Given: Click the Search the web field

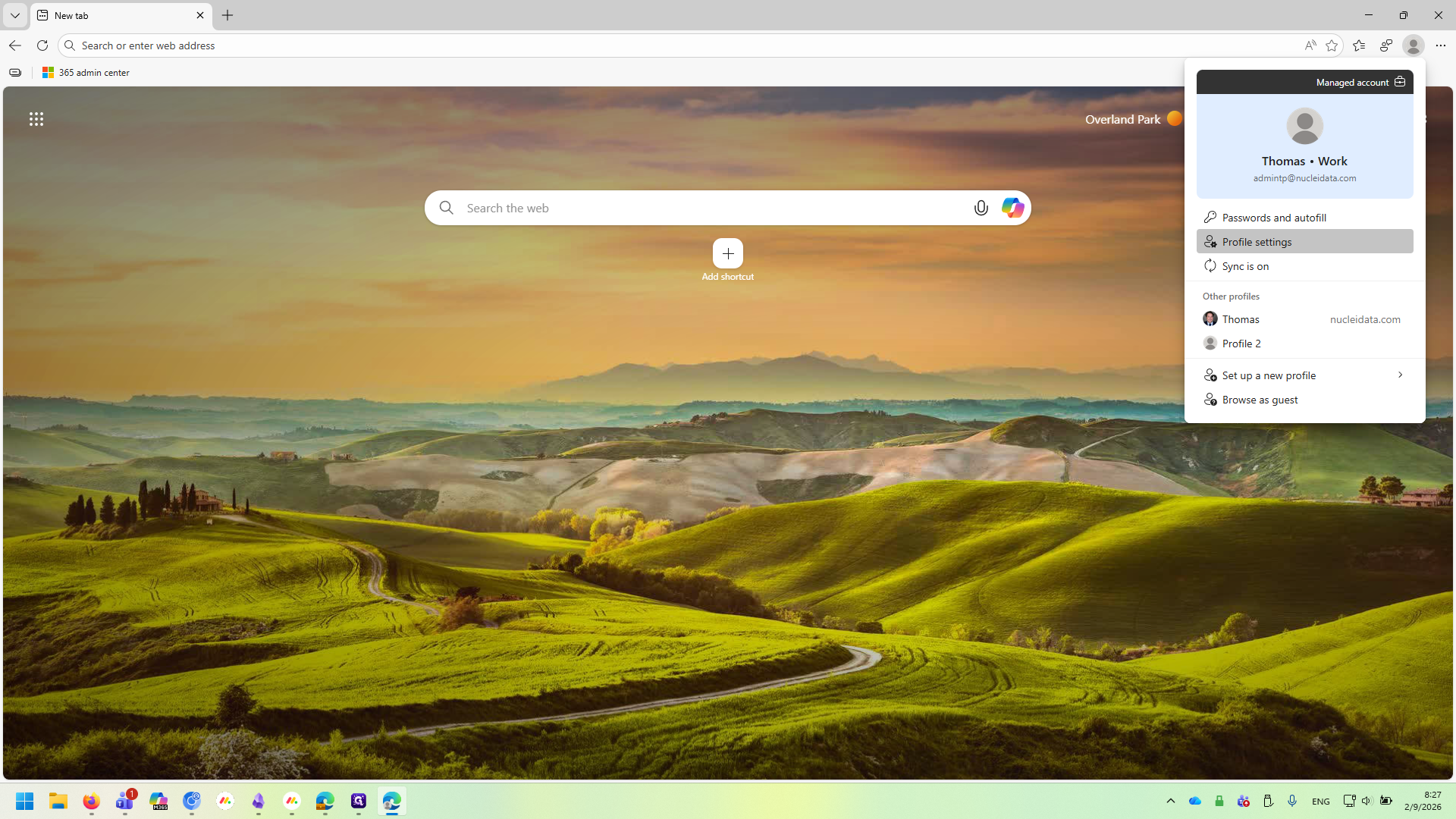Looking at the screenshot, I should coord(713,208).
